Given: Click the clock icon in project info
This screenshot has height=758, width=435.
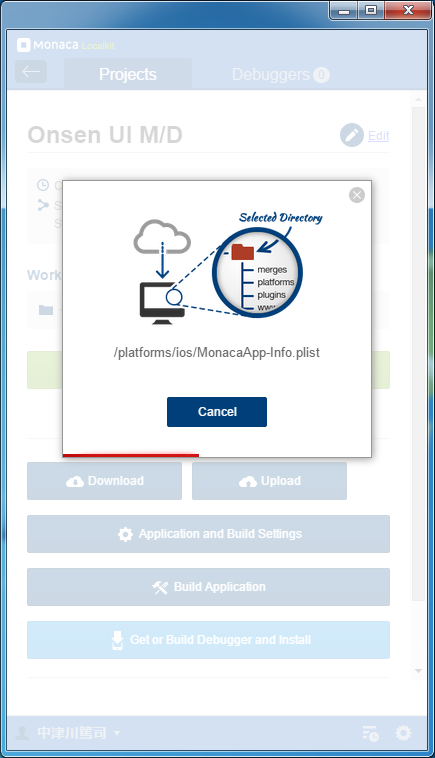Looking at the screenshot, I should [x=43, y=185].
